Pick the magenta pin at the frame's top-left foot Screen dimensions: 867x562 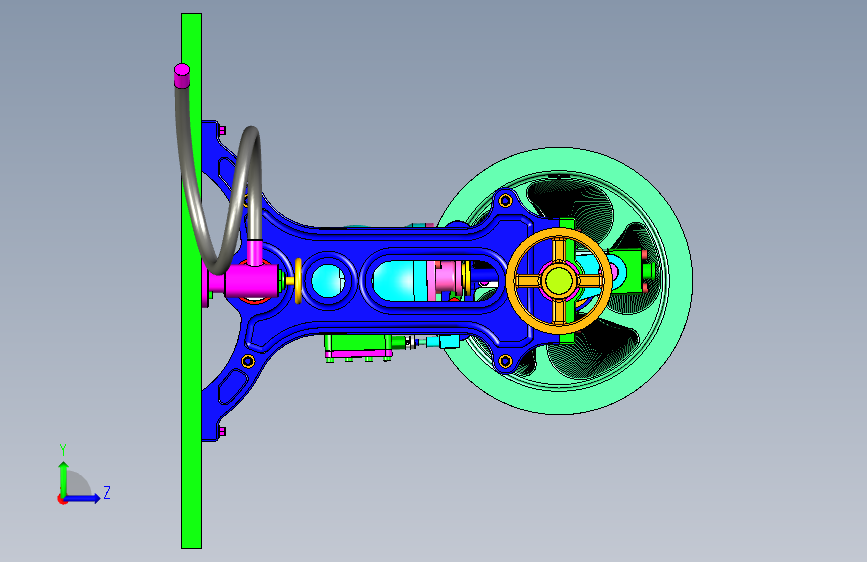[222, 131]
